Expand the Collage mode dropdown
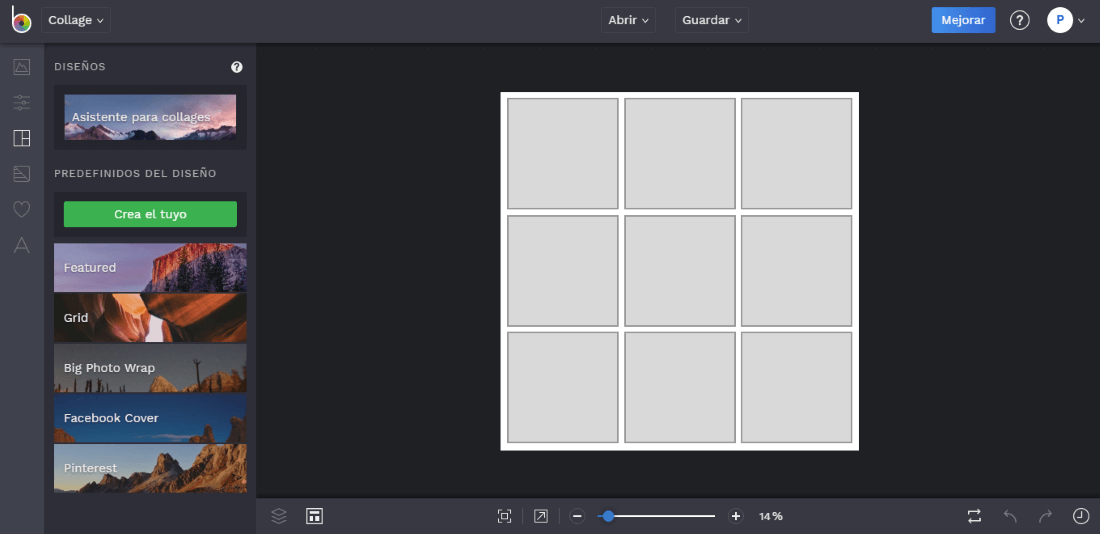This screenshot has width=1100, height=534. click(76, 20)
